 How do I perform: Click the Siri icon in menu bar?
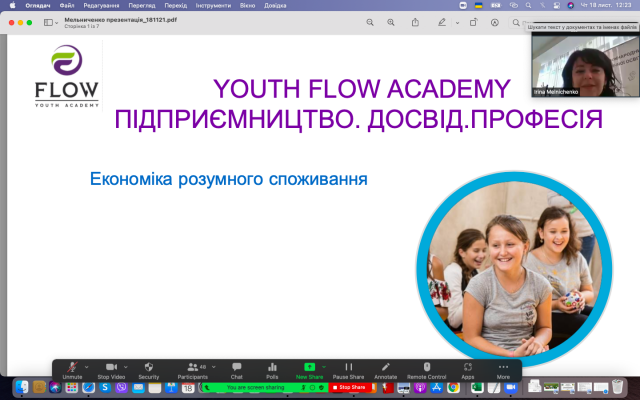coord(571,5)
